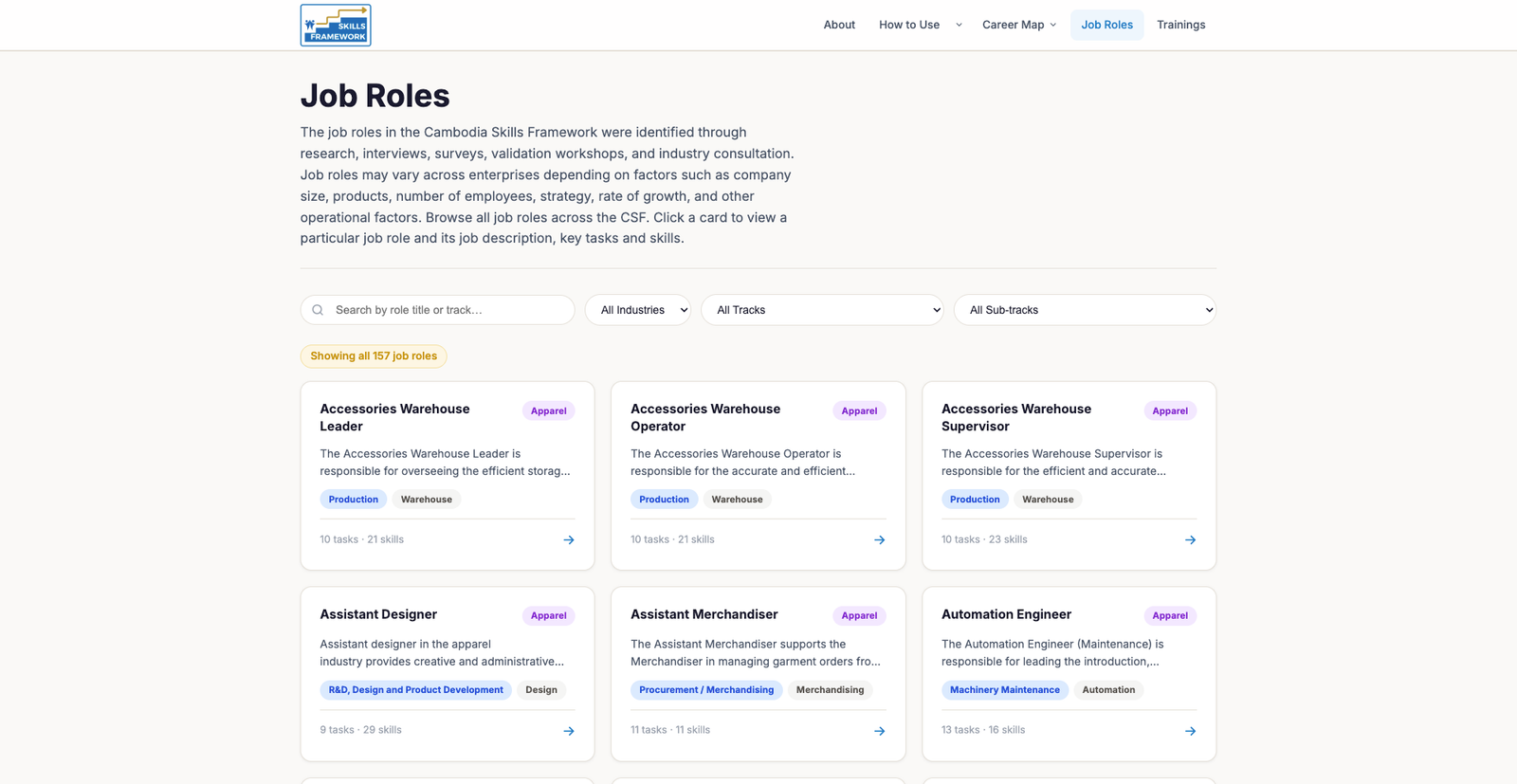Open the All Industries dropdown
Viewport: 1517px width, 784px height.
[x=637, y=310]
